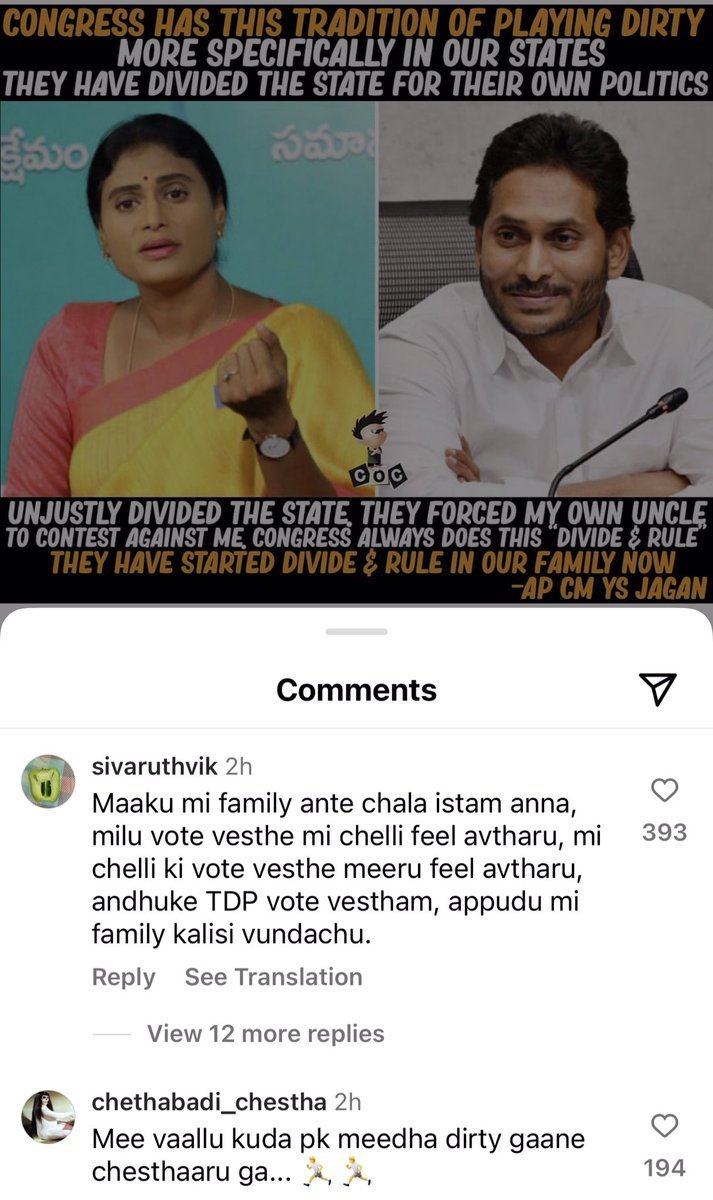Screen dimensions: 713x1200
Task: Select the Comments header title
Action: [356, 690]
